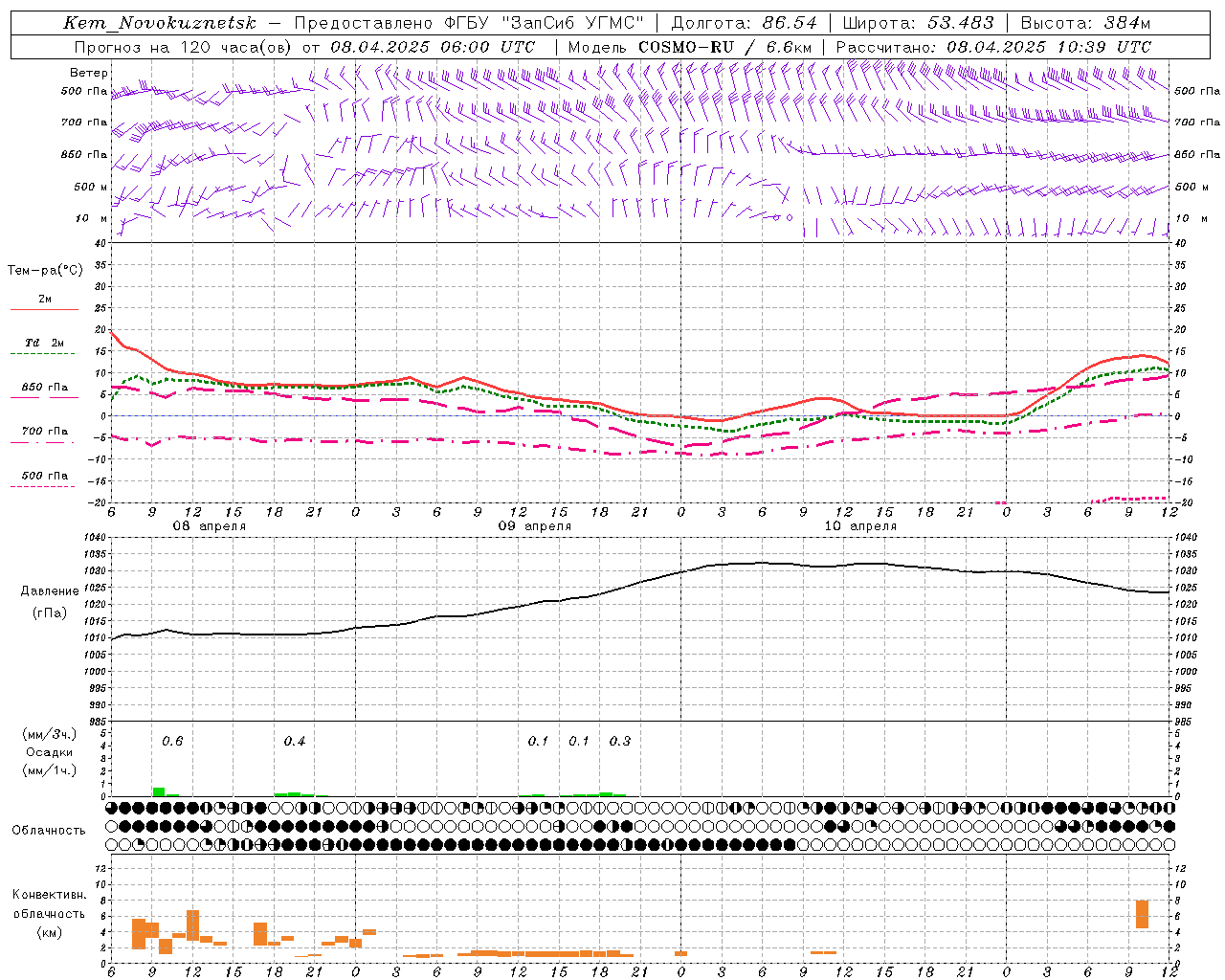The width and height of the screenshot is (1225, 980).
Task: Click the "700 гПа" temperature legend entry
Action: (x=45, y=432)
